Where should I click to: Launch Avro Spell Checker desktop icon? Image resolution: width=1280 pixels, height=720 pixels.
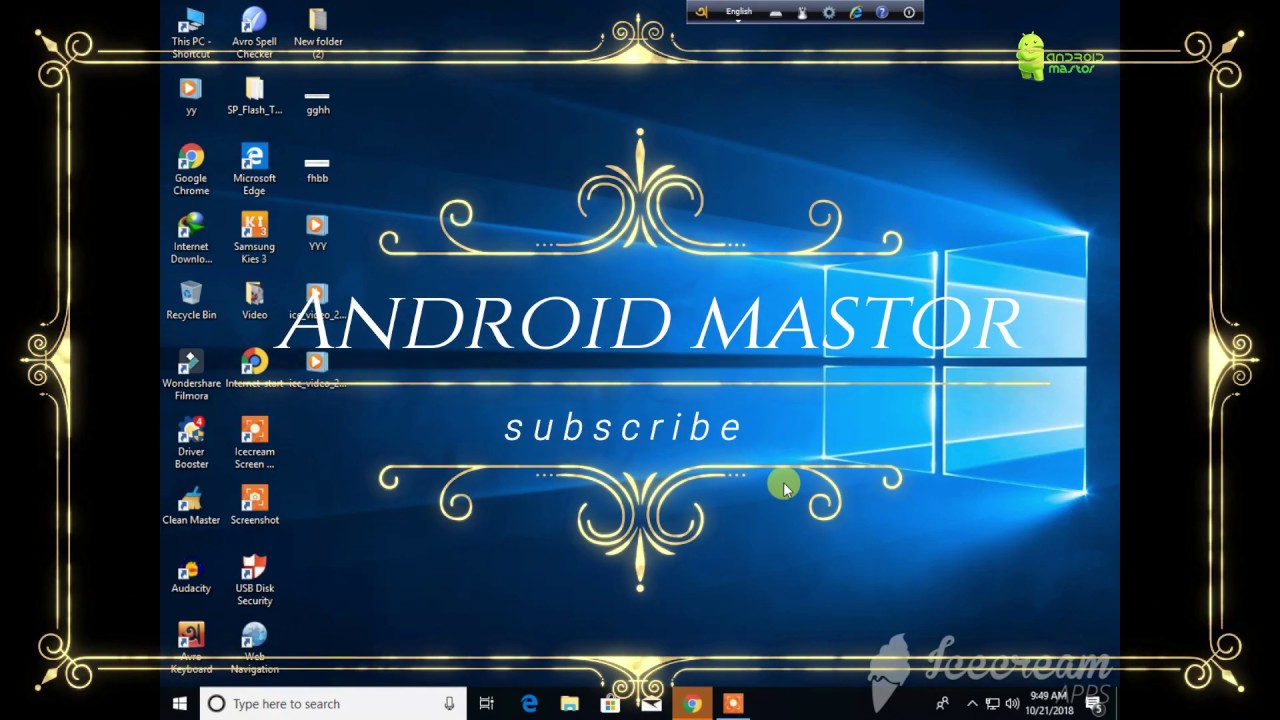coord(254,32)
